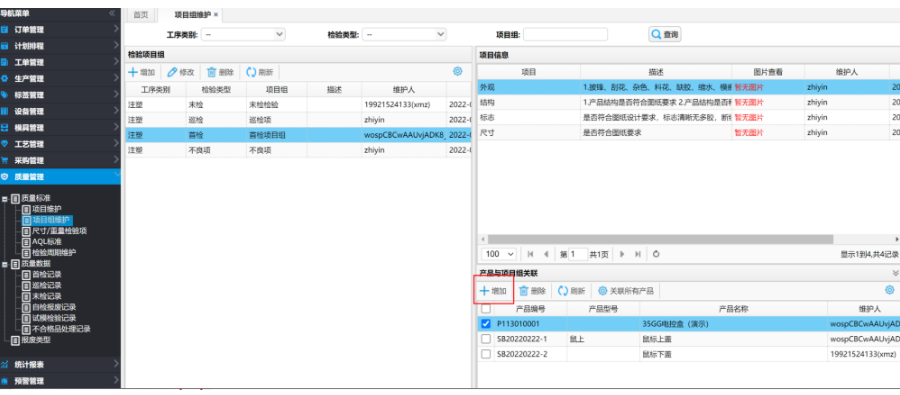Select 项目组维护 tree item
Image resolution: width=900 pixels, height=395 pixels.
(x=51, y=220)
